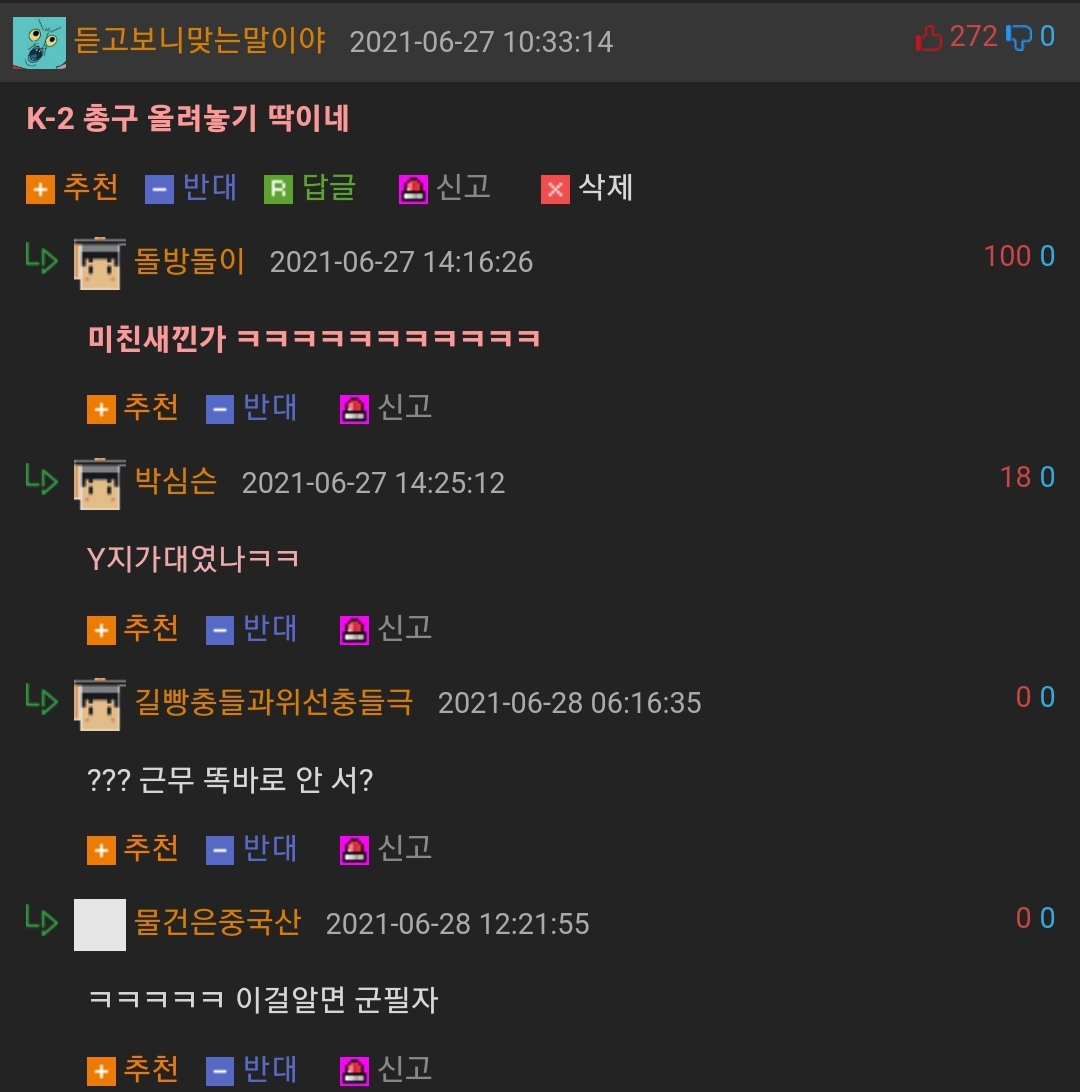Image resolution: width=1080 pixels, height=1092 pixels.
Task: Report the top comment using the 신고 siren icon
Action: coord(413,189)
